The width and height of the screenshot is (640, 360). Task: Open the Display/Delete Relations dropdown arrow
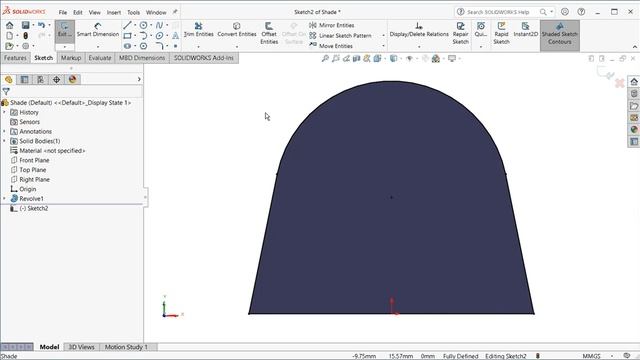click(419, 47)
